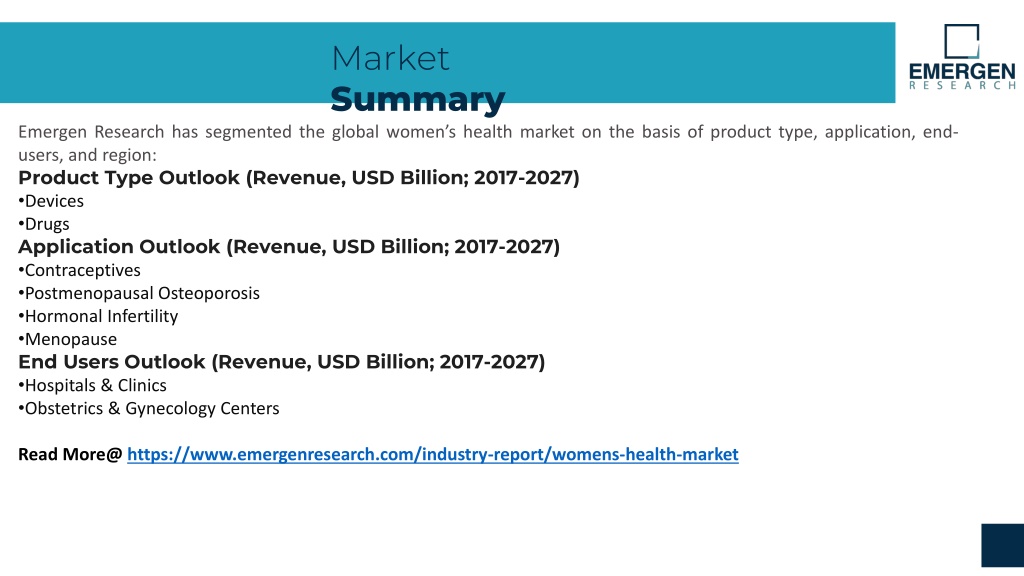The image size is (1024, 576).
Task: Click the Application Outlook heading
Action: [289, 247]
